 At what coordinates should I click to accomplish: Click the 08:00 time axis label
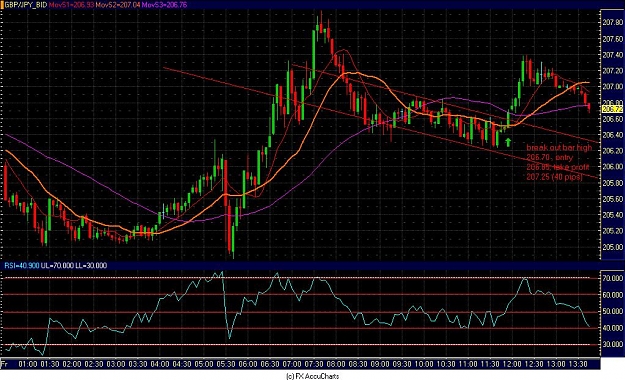336,364
